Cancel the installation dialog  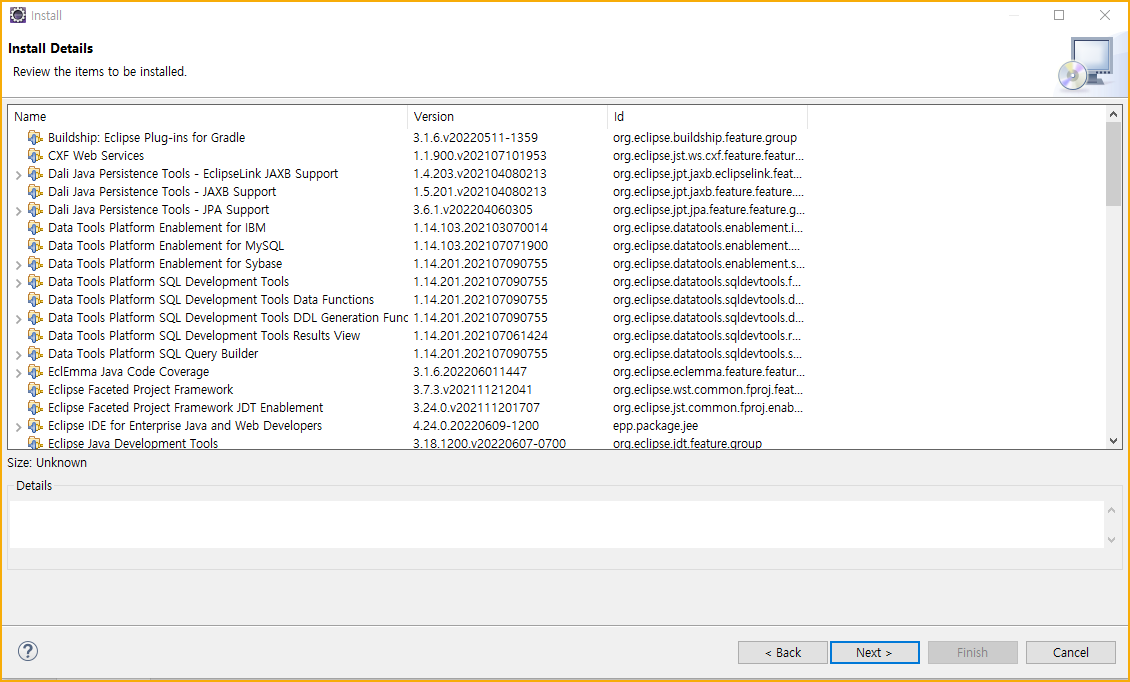(1070, 652)
